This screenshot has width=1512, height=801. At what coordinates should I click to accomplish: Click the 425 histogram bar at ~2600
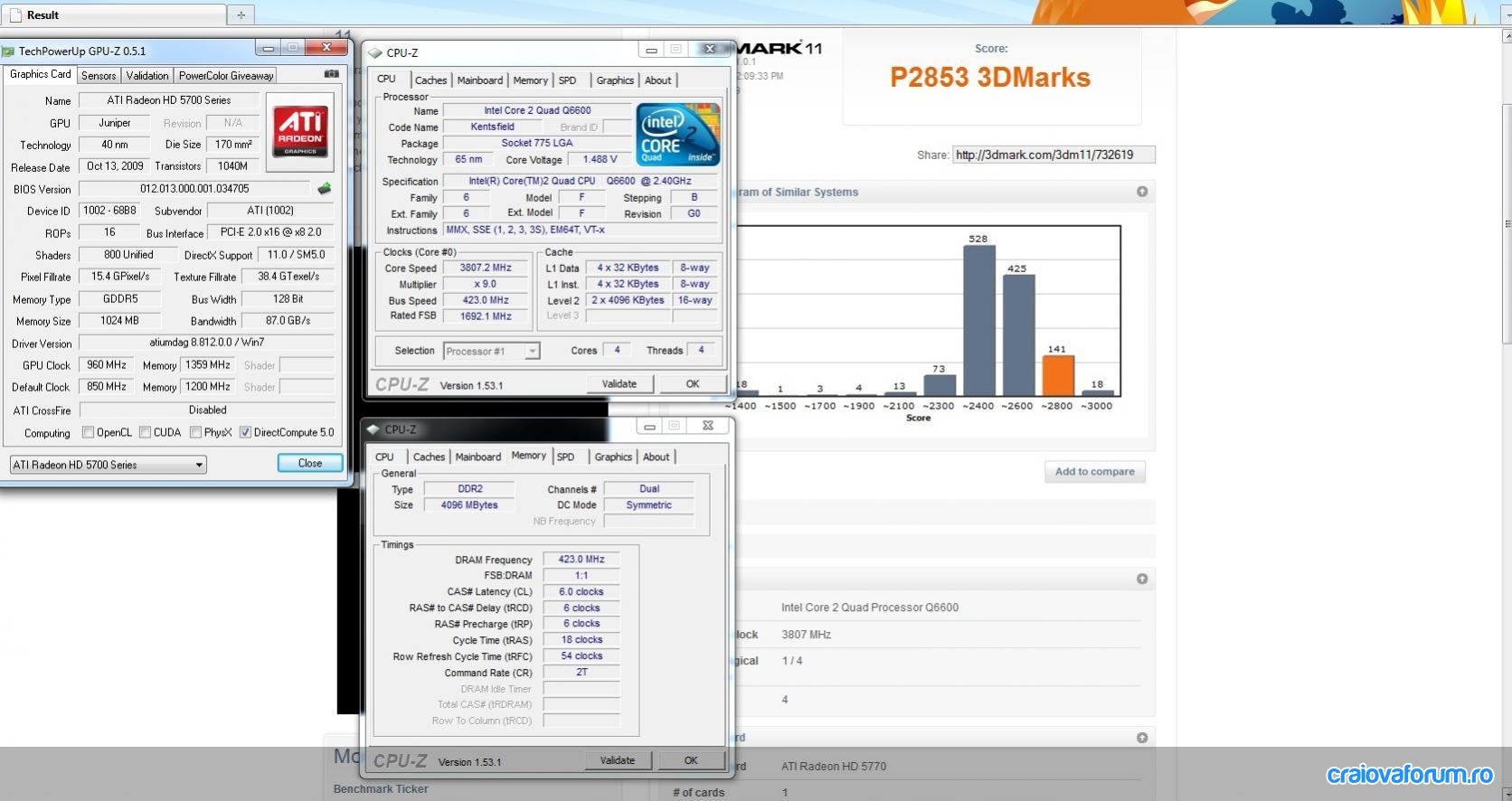pyautogui.click(x=1018, y=335)
